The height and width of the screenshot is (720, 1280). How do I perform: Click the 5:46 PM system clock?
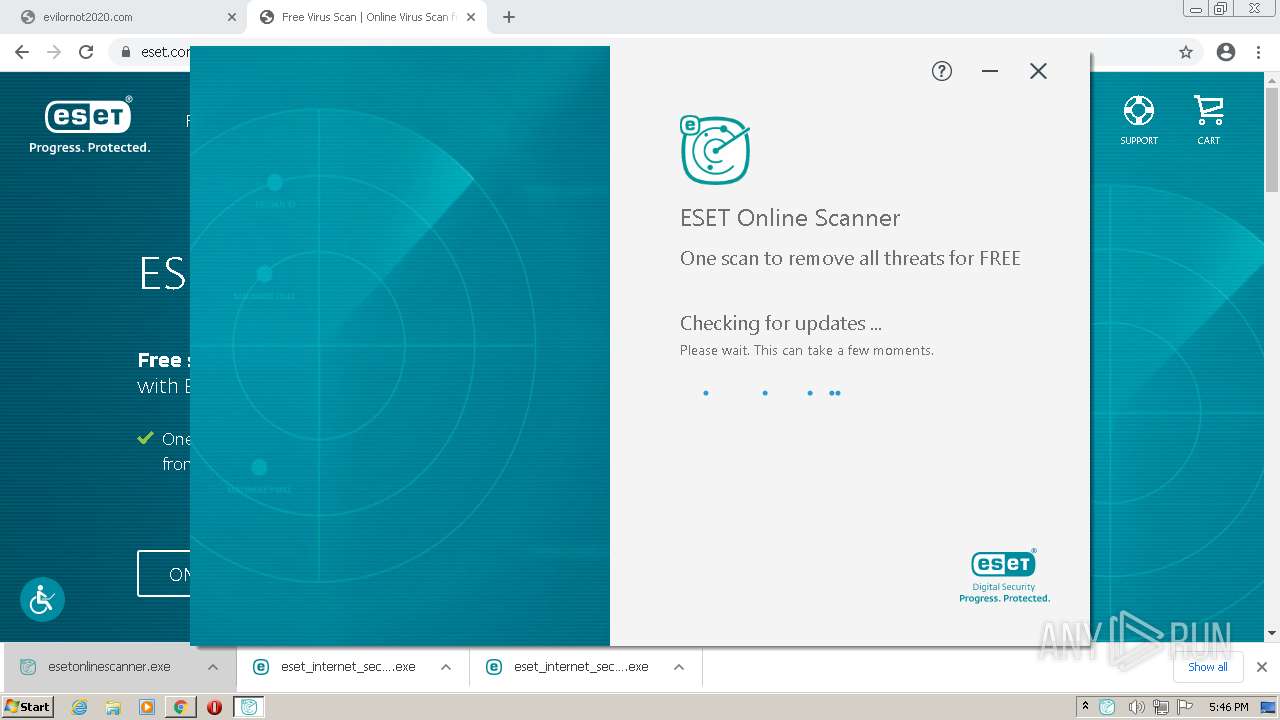pyautogui.click(x=1228, y=707)
